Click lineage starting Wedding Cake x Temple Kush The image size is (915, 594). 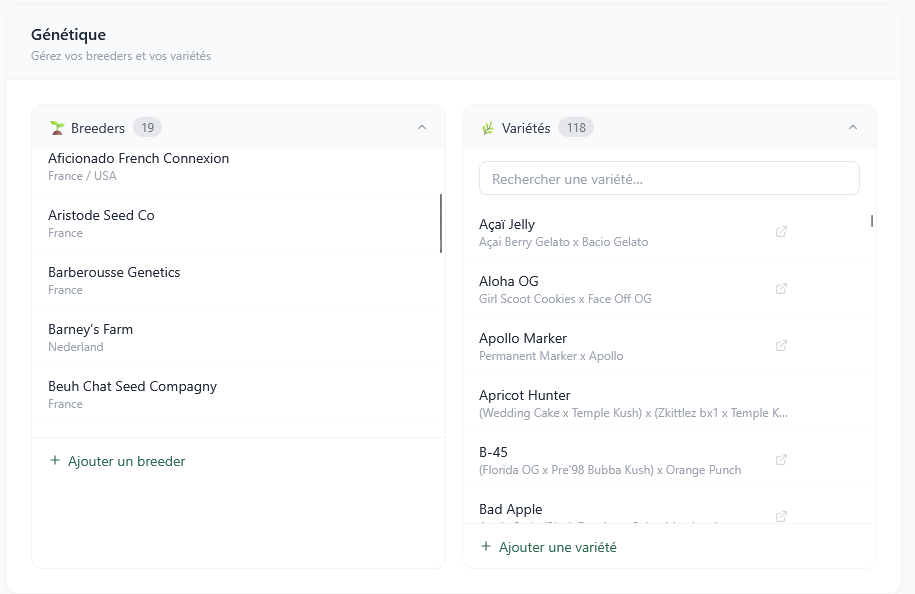pyautogui.click(x=633, y=413)
